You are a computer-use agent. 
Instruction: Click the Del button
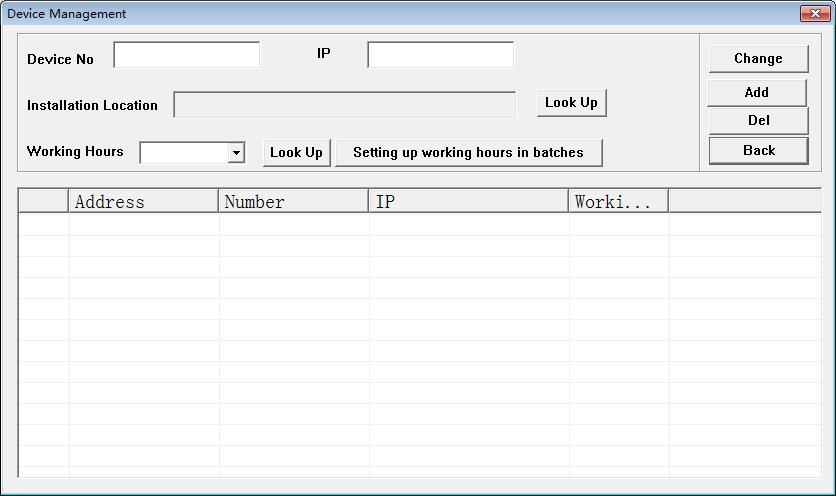[758, 121]
